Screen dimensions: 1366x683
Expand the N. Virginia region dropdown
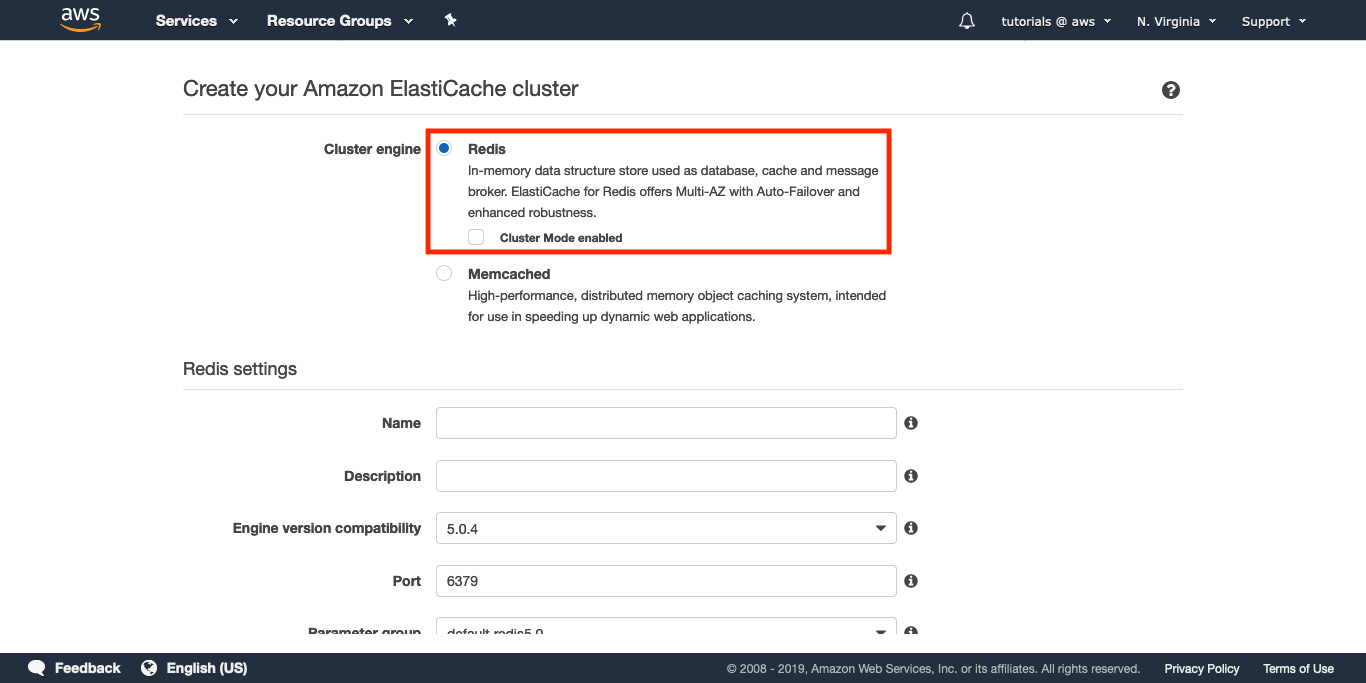1176,21
